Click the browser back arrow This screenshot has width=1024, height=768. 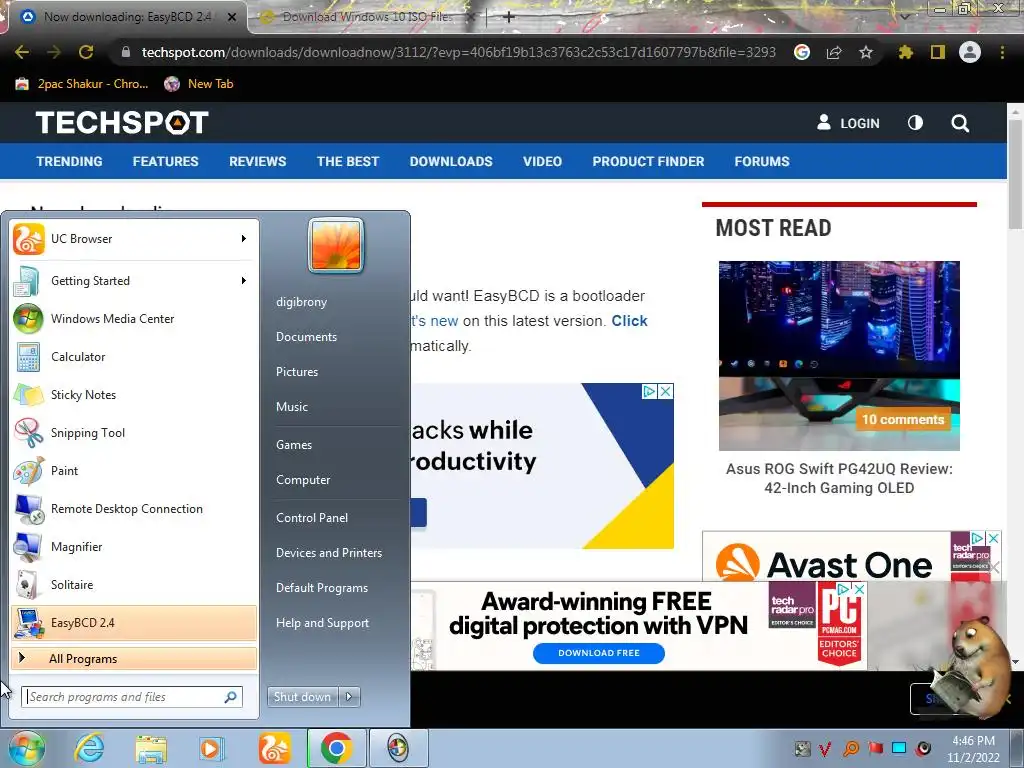(x=22, y=52)
